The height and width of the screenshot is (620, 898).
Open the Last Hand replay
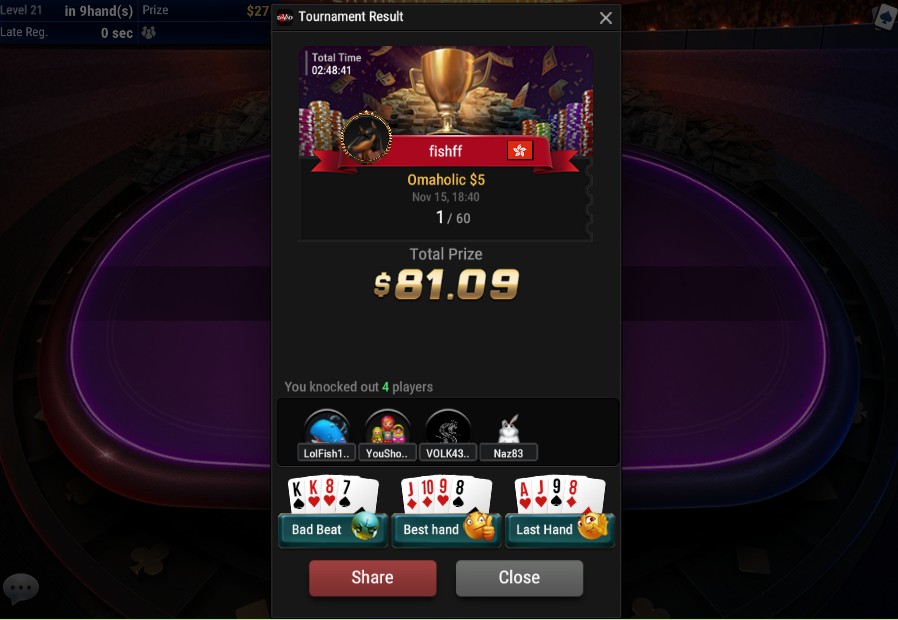(x=560, y=530)
